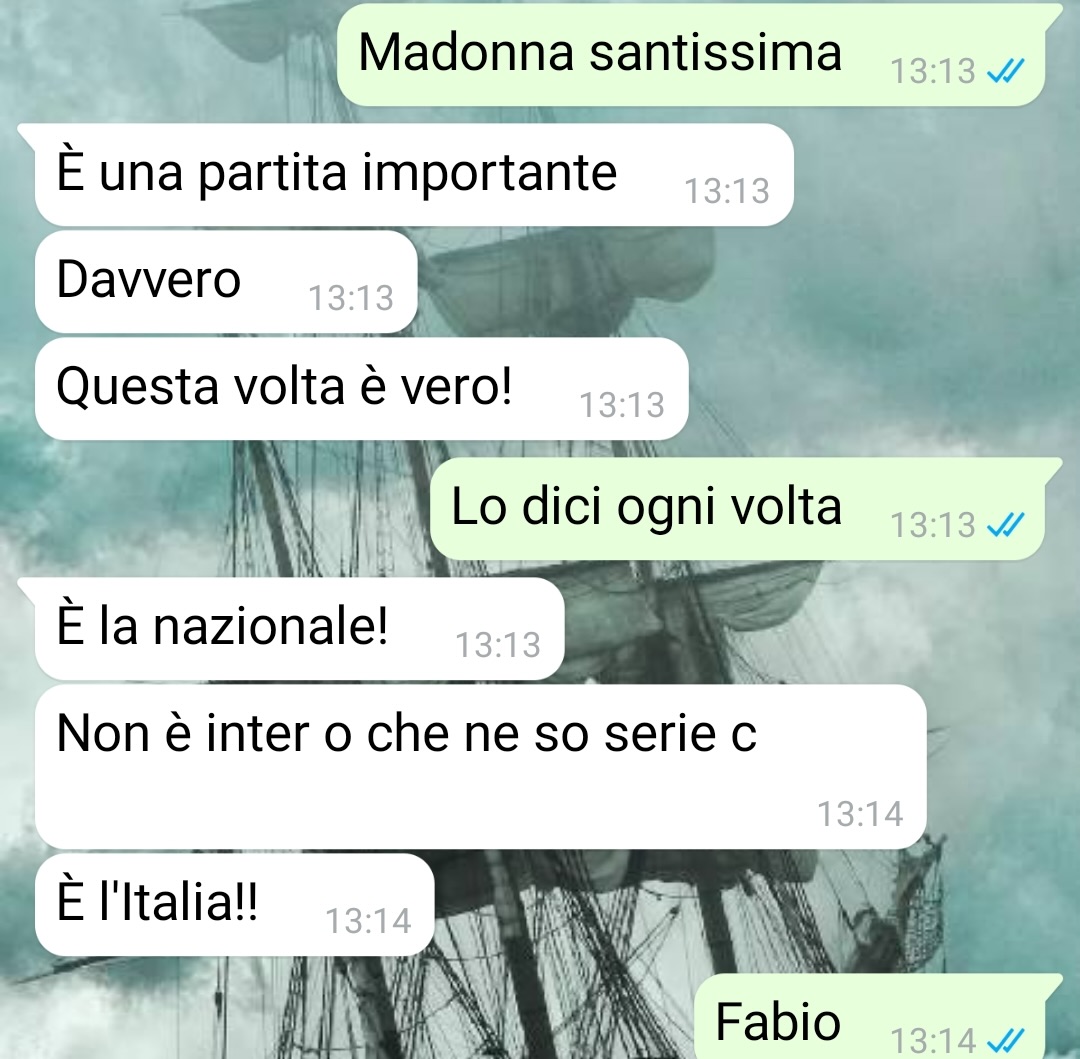Screen dimensions: 1080x1059
Task: Tap the 13:13 timestamp next to È la nazionale!
Action: point(498,645)
